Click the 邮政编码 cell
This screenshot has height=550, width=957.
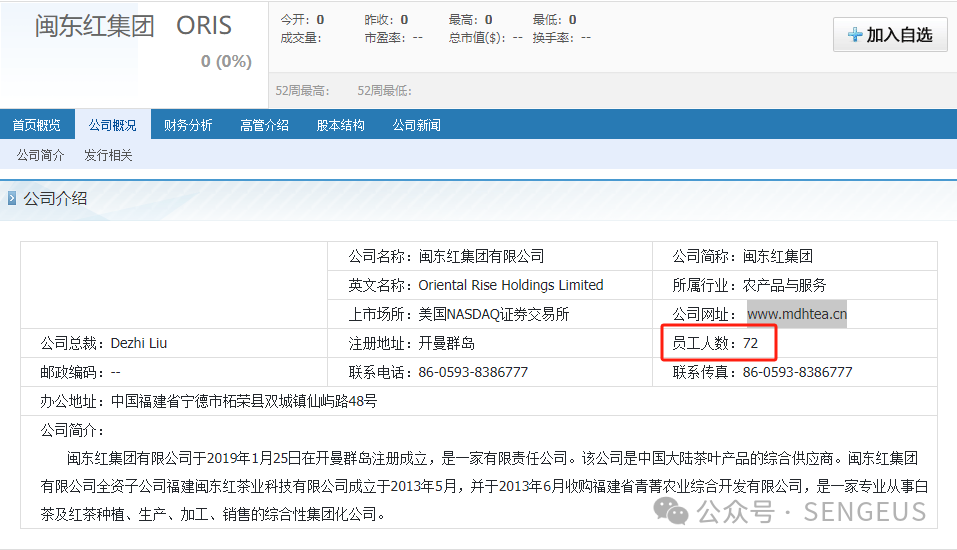point(174,372)
